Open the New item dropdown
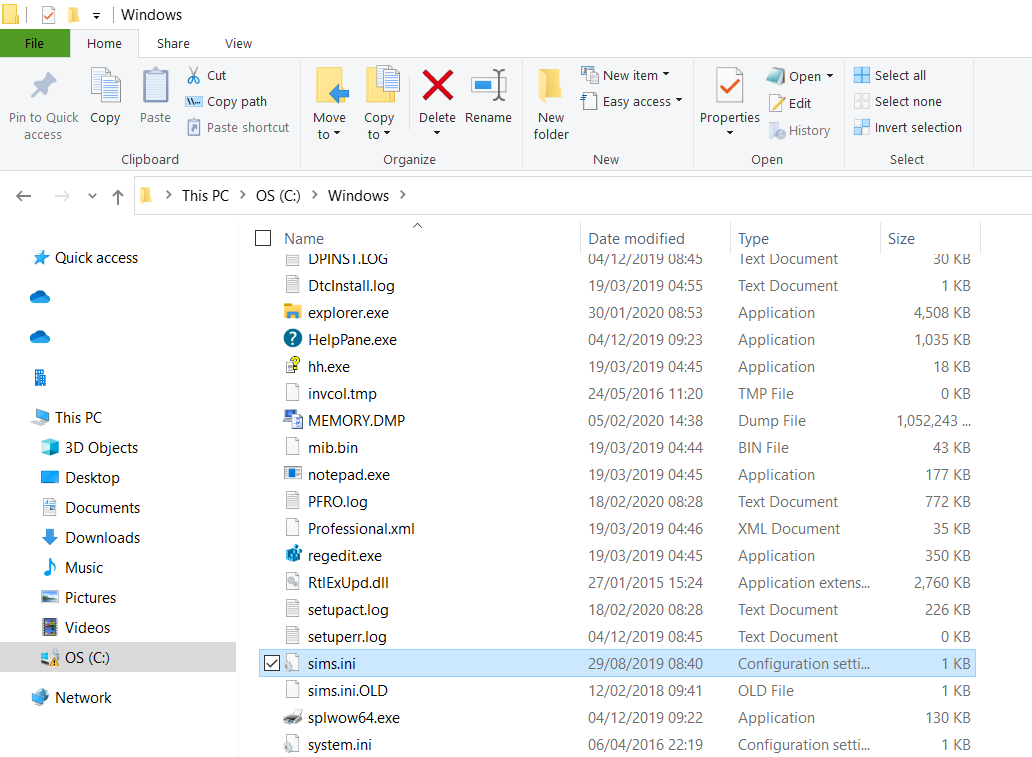Image resolution: width=1032 pixels, height=757 pixels. tap(666, 74)
